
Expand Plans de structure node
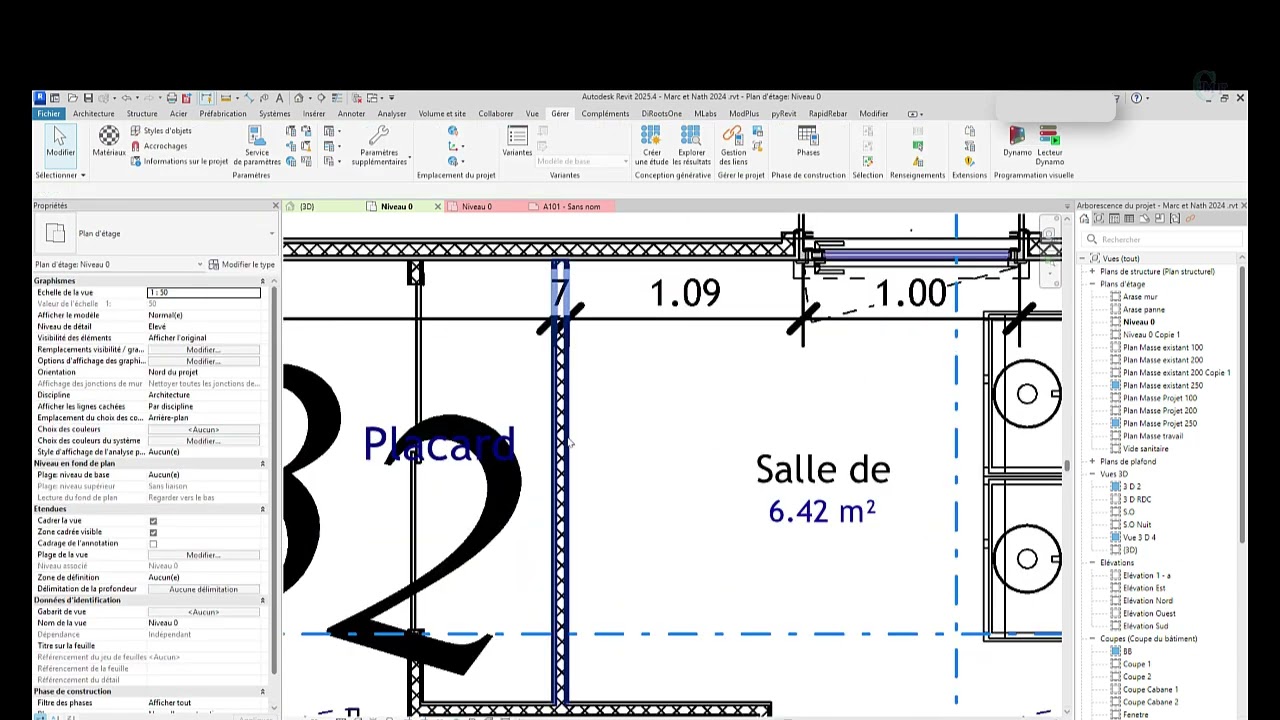coord(1093,272)
